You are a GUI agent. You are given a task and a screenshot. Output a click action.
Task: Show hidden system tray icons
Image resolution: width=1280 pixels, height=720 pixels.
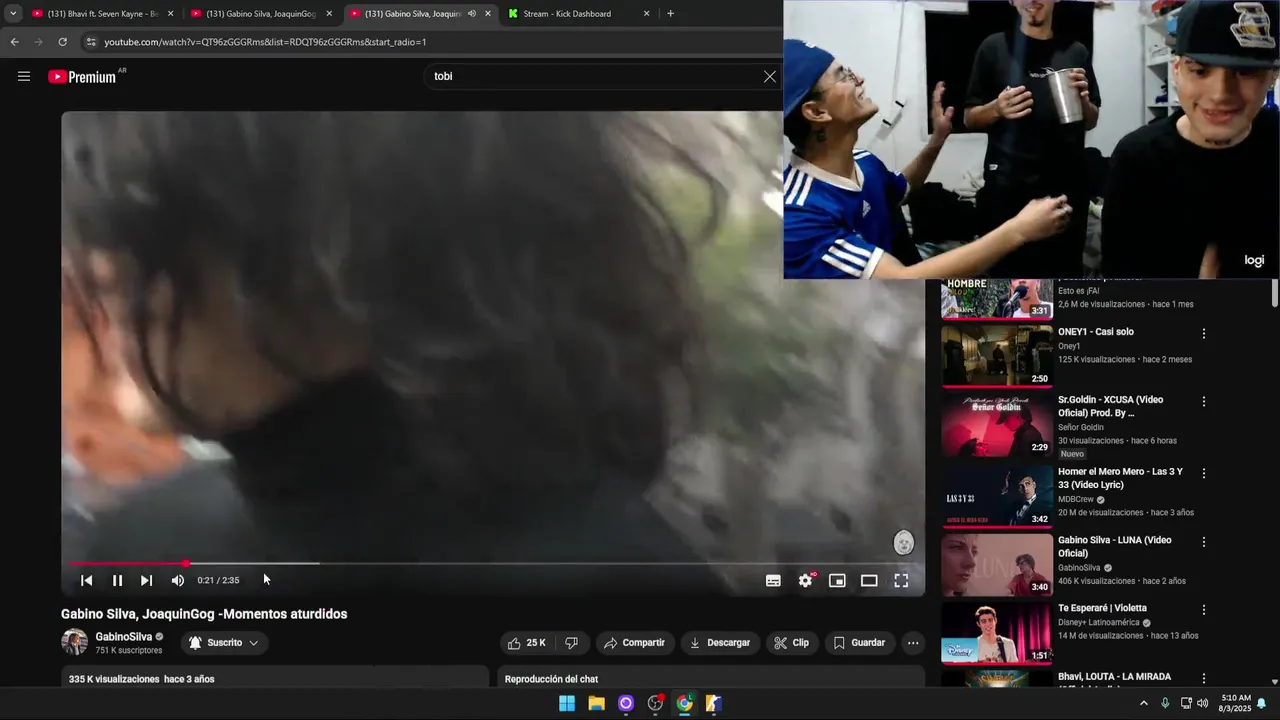(1143, 703)
